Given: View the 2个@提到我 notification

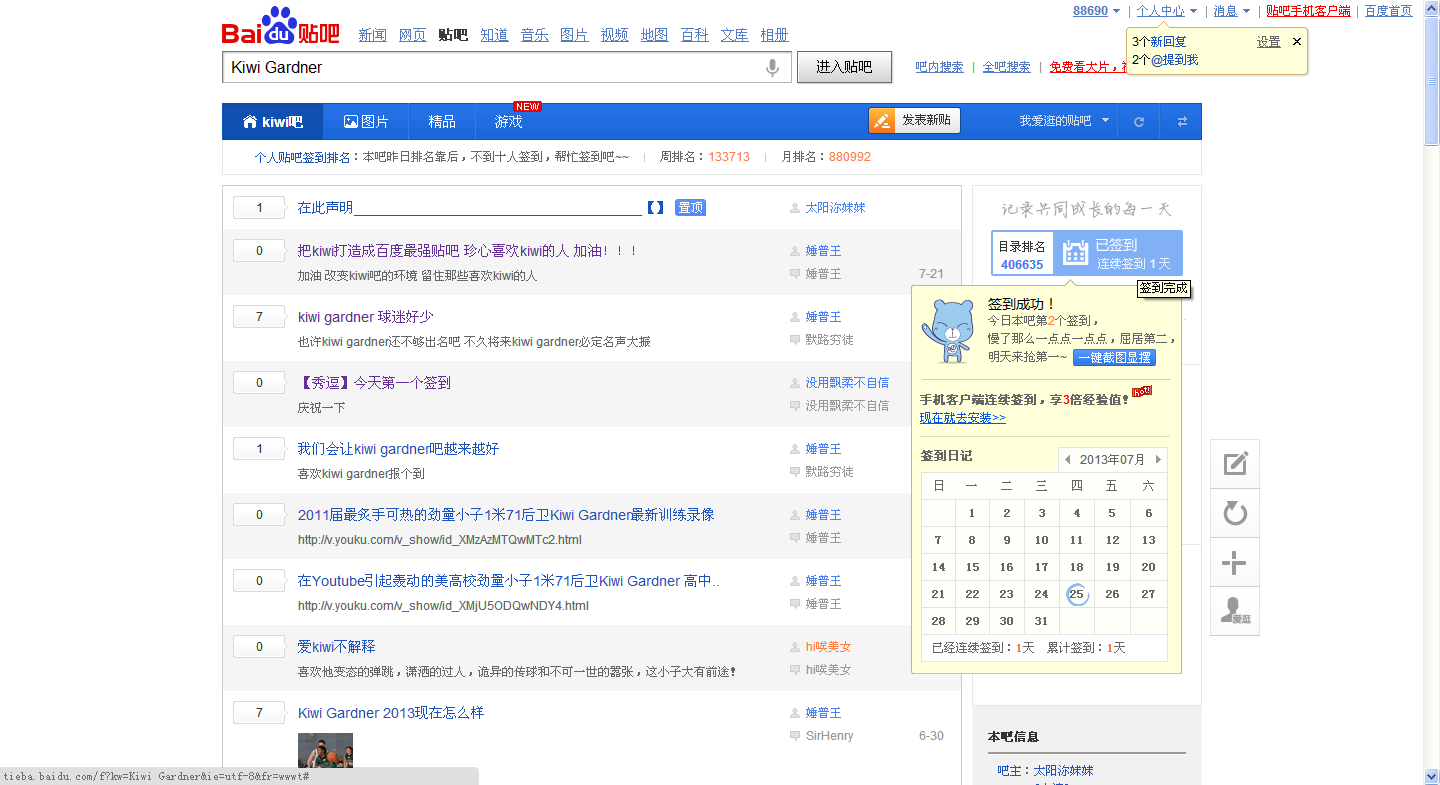Looking at the screenshot, I should point(1165,60).
